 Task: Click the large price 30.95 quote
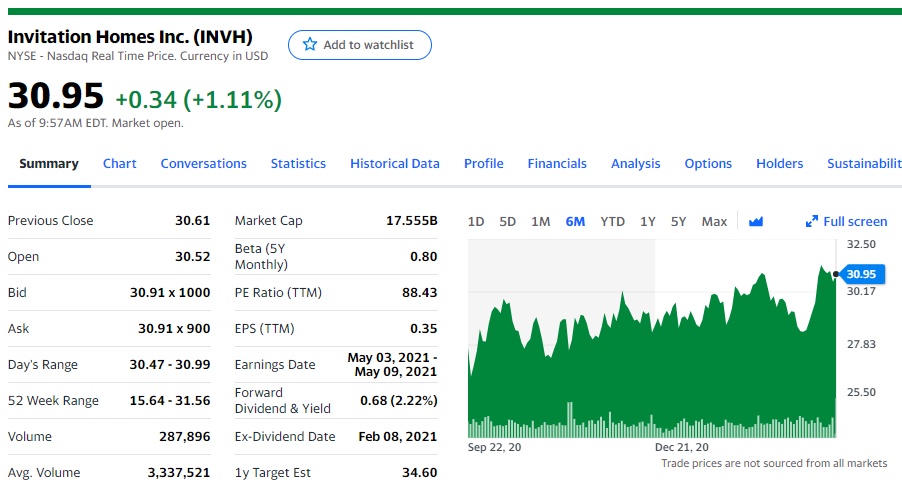(56, 96)
